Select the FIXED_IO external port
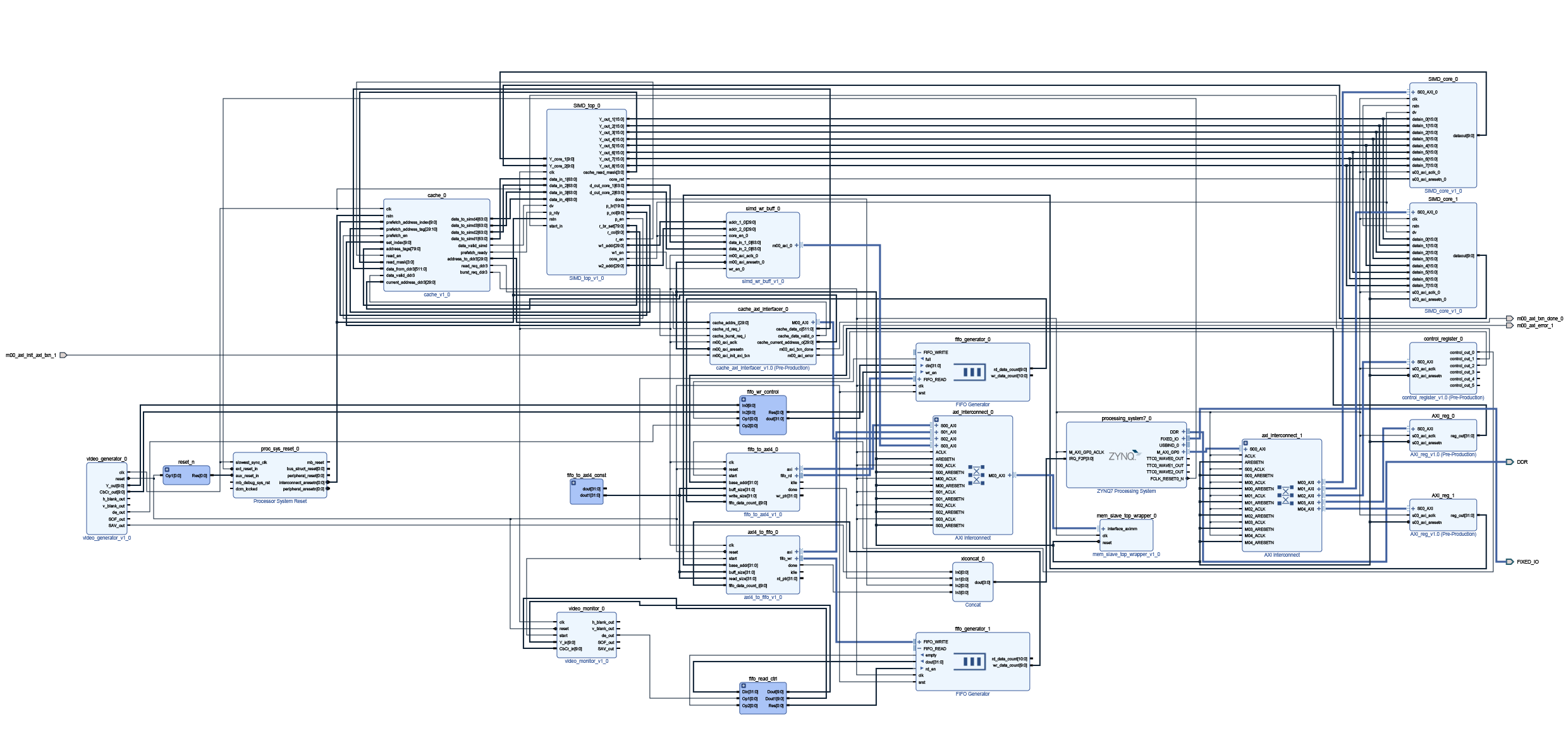 [1509, 562]
